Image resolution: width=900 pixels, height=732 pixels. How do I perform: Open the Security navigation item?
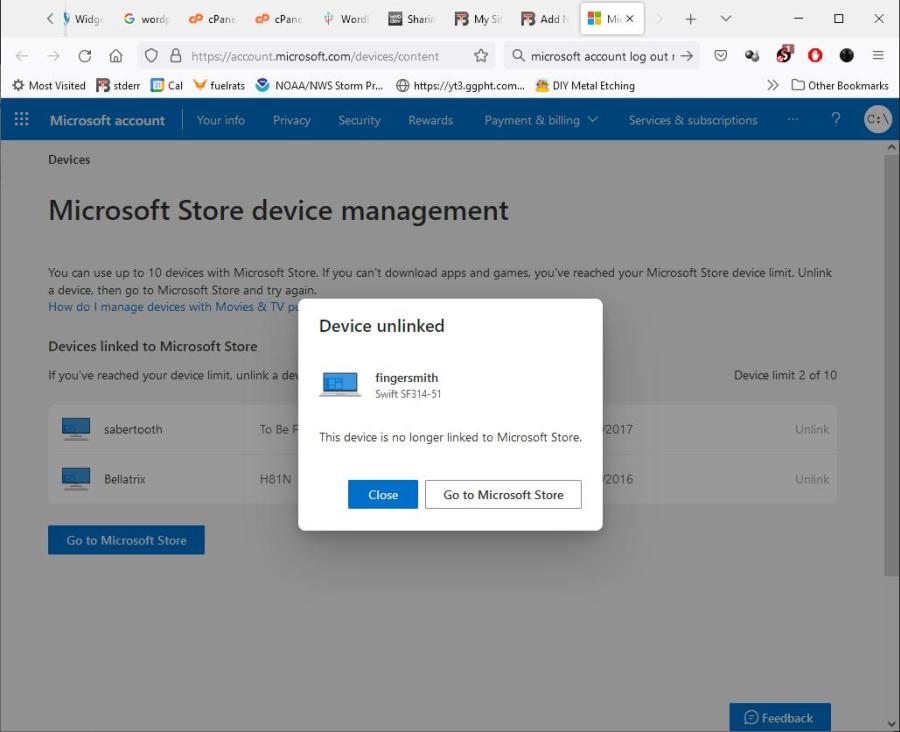(359, 120)
